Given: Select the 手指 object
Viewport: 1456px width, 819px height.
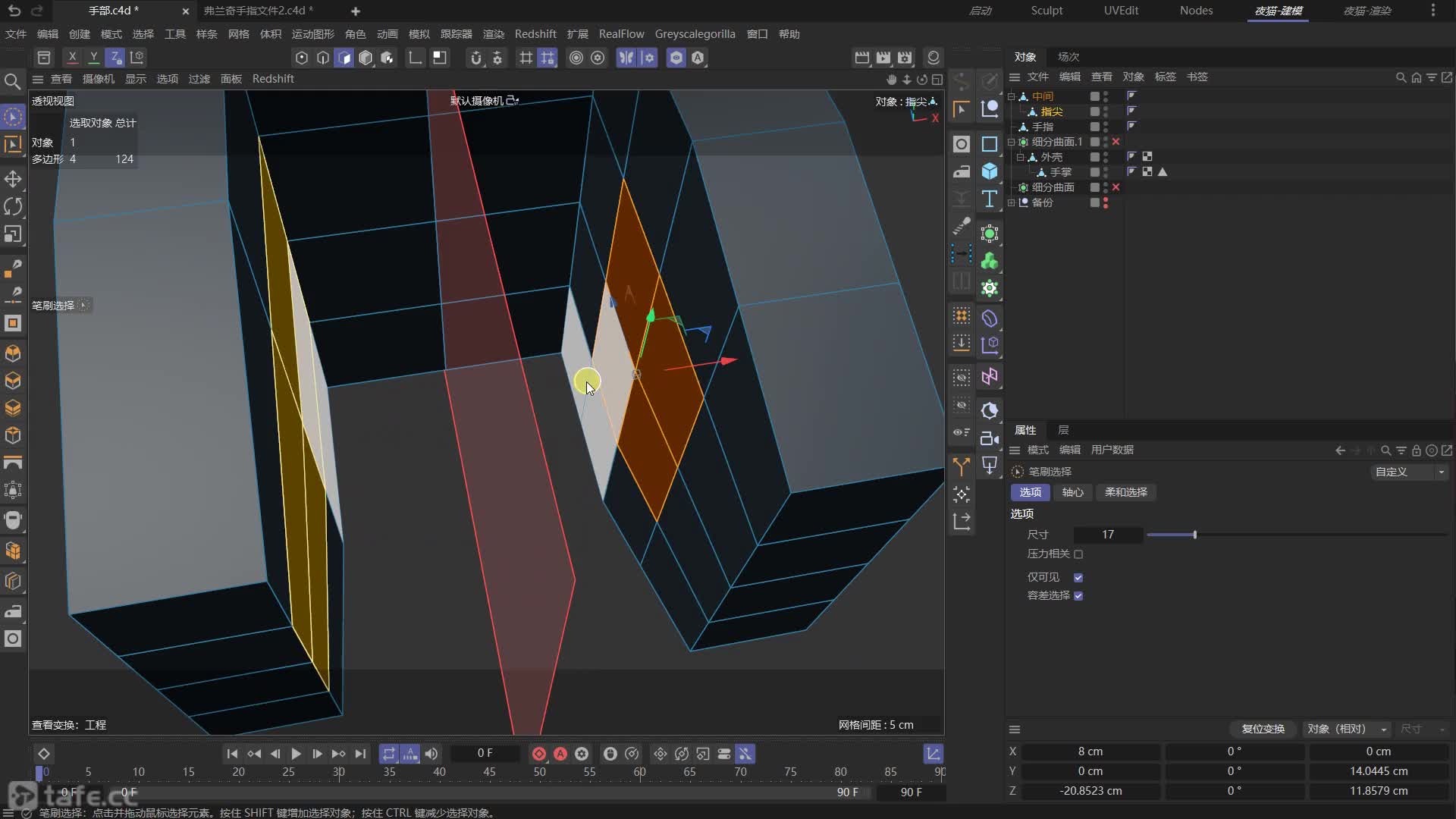Looking at the screenshot, I should [x=1042, y=127].
